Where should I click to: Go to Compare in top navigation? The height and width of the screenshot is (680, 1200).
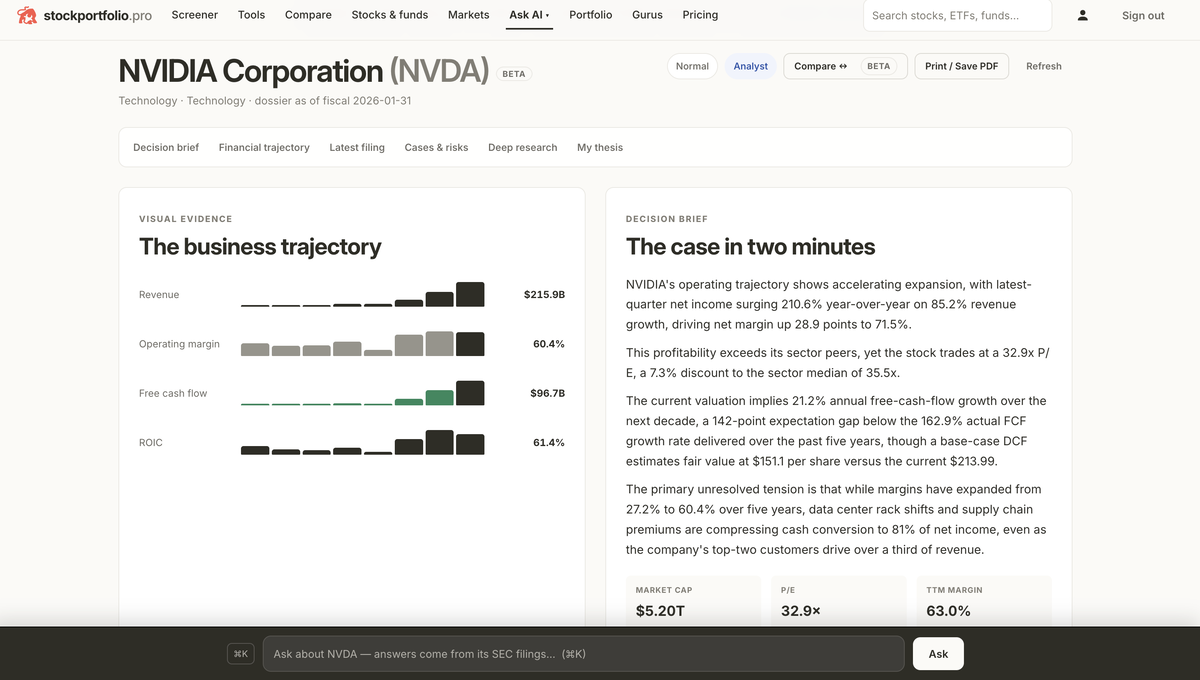(308, 15)
